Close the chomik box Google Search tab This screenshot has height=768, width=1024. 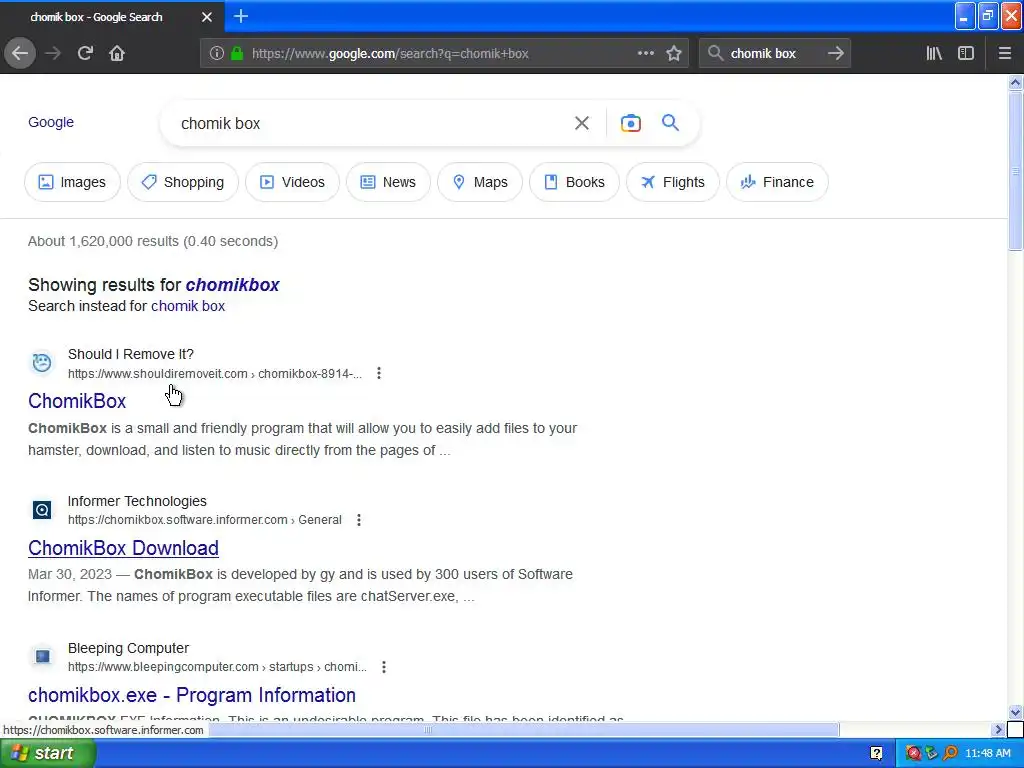(x=206, y=17)
